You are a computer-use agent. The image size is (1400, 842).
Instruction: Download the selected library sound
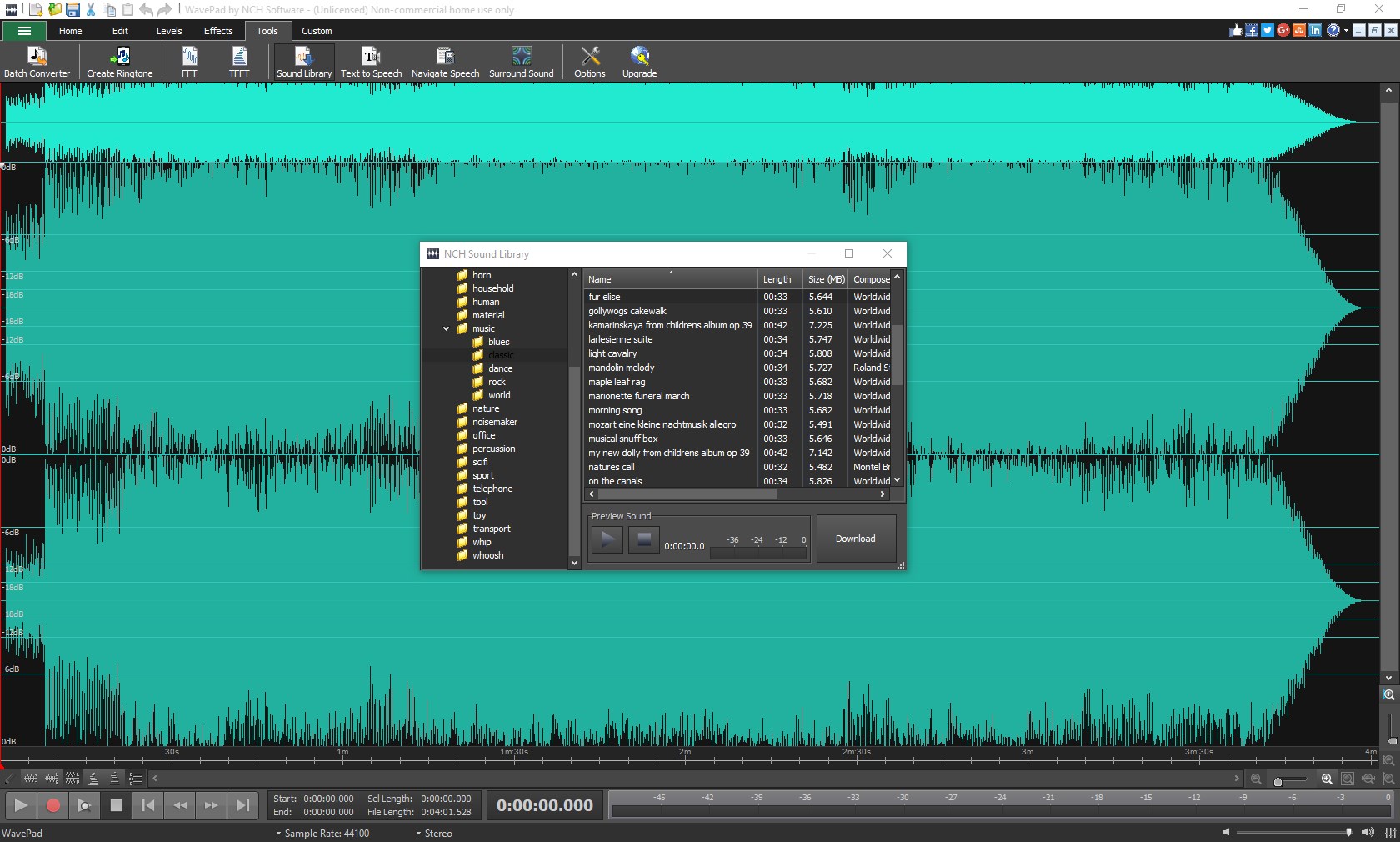point(855,539)
